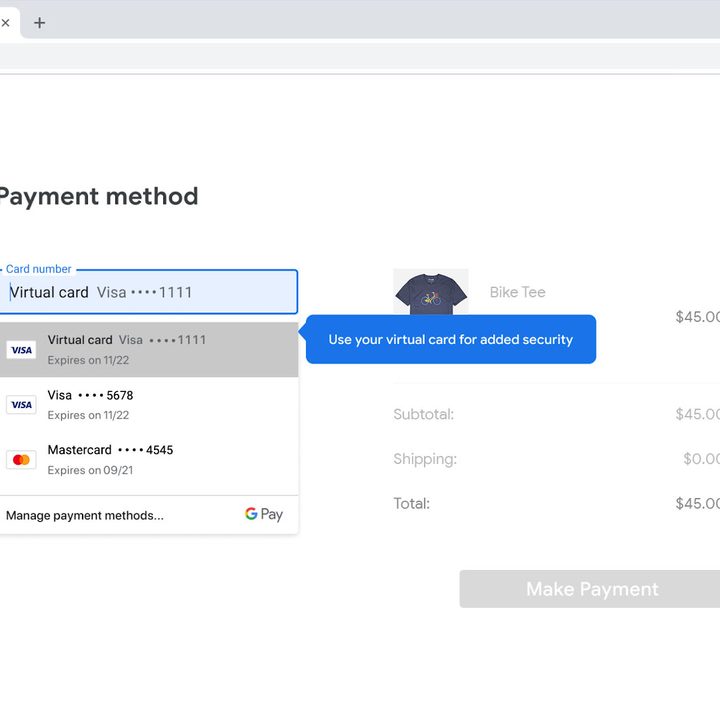Click the Payment method heading
720x720 pixels.
[x=98, y=197]
